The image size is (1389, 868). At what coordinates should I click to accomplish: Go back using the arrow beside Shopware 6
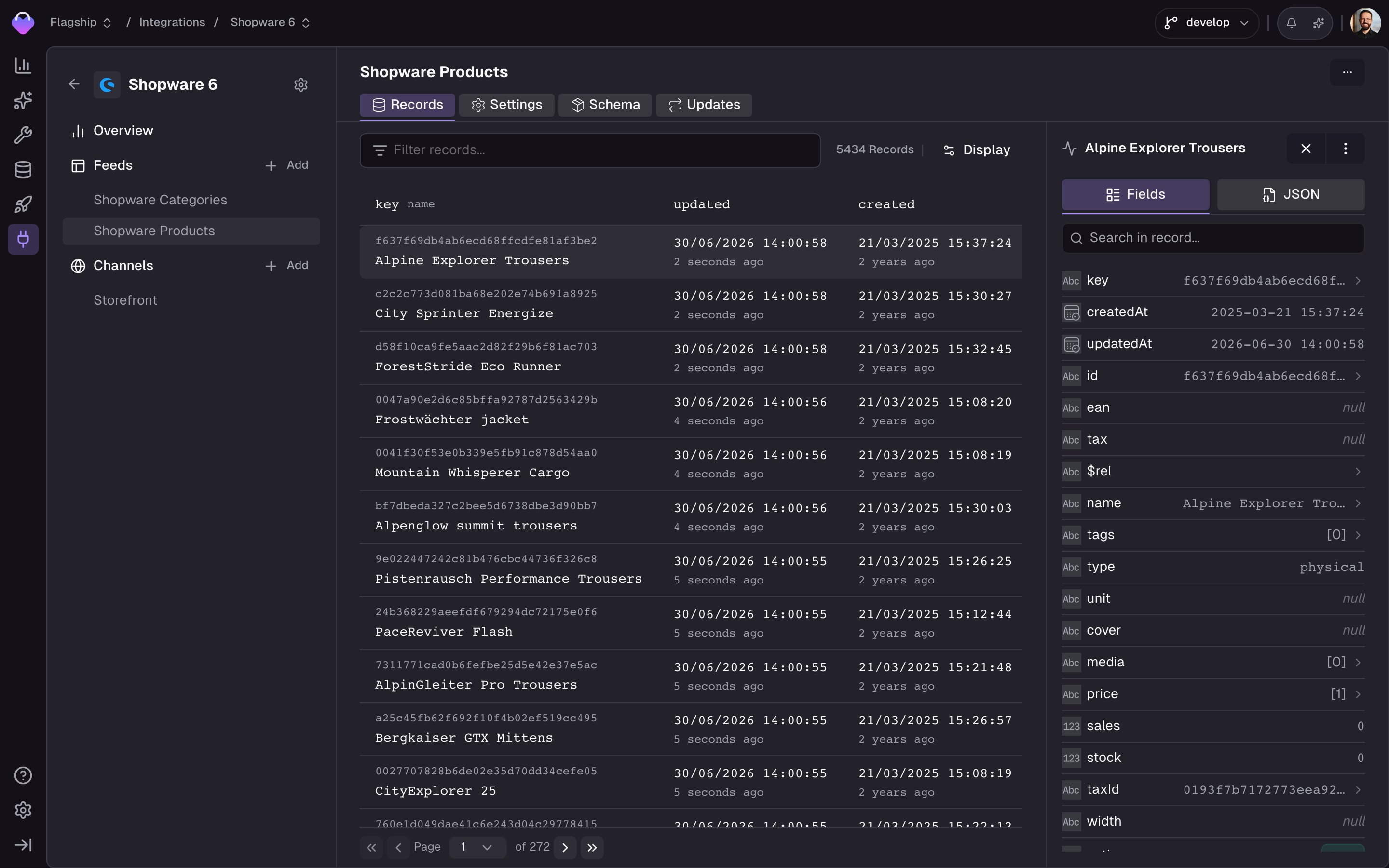[74, 84]
